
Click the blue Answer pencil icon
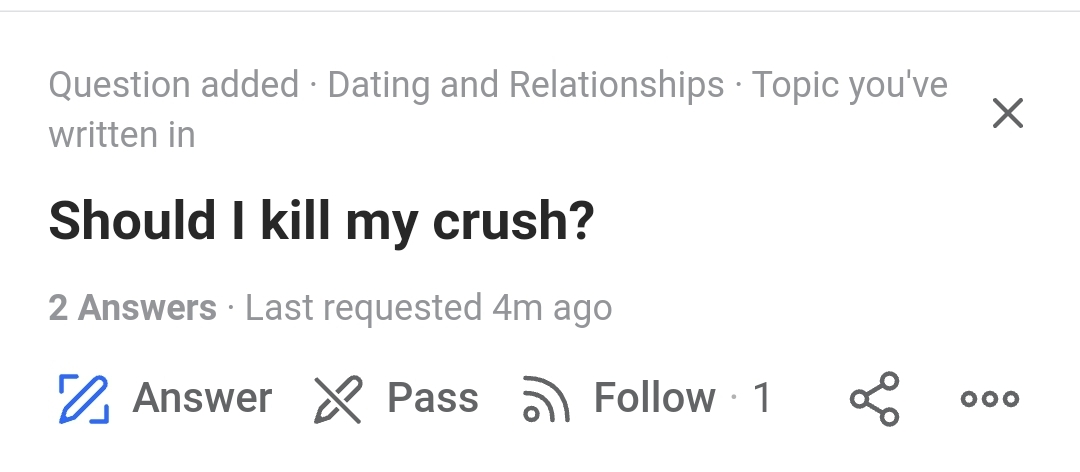[82, 398]
